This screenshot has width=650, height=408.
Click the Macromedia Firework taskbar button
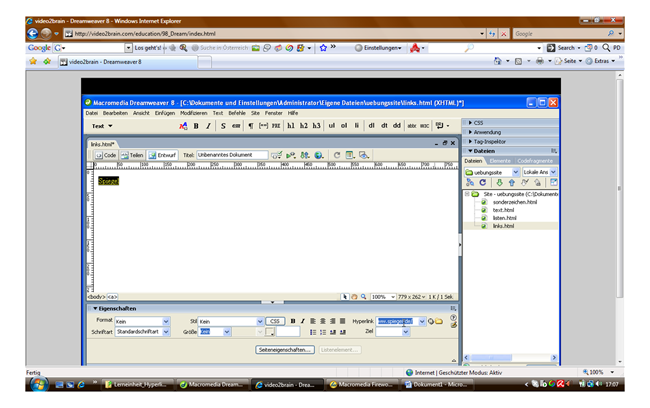pos(361,385)
